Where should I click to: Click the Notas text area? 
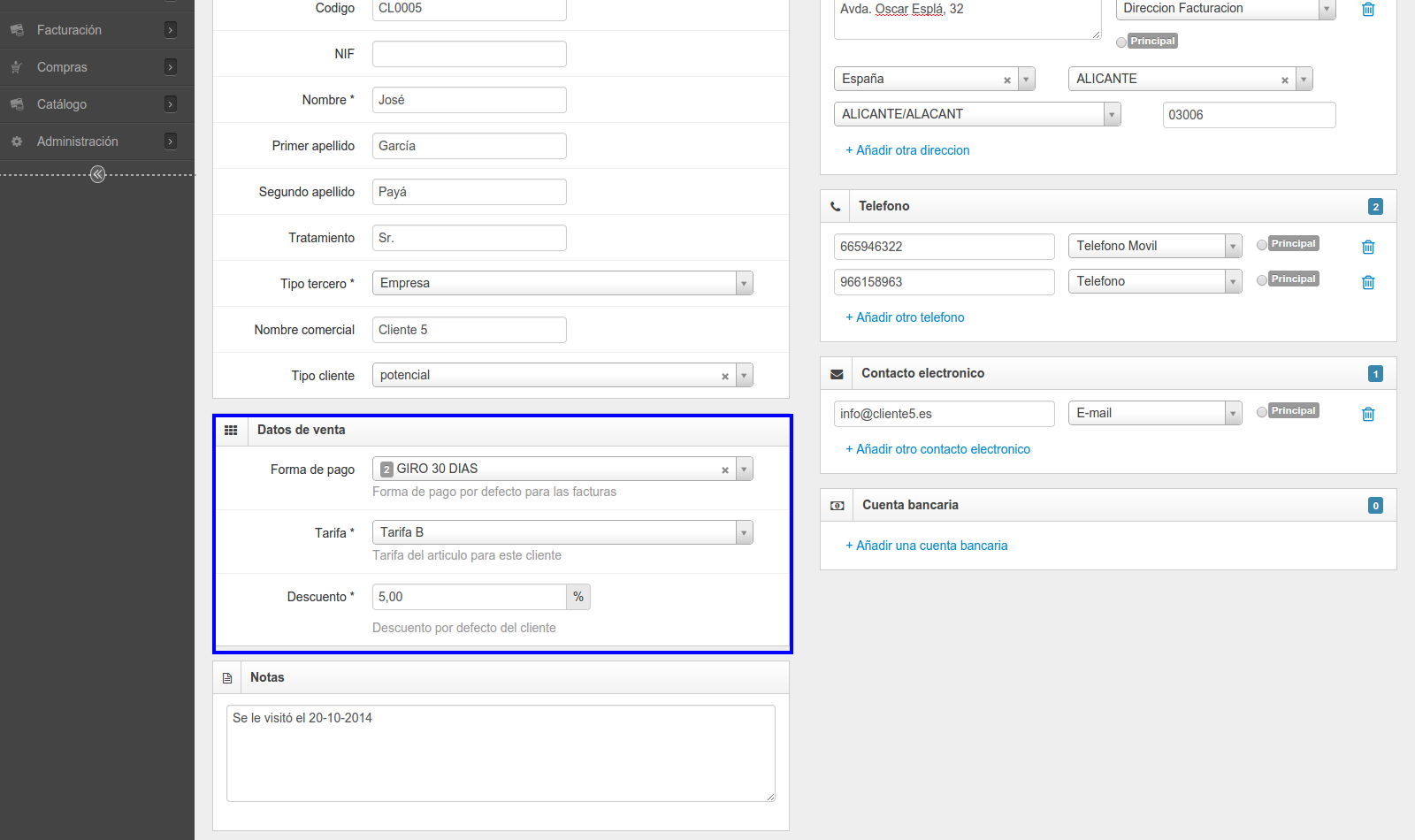point(501,753)
